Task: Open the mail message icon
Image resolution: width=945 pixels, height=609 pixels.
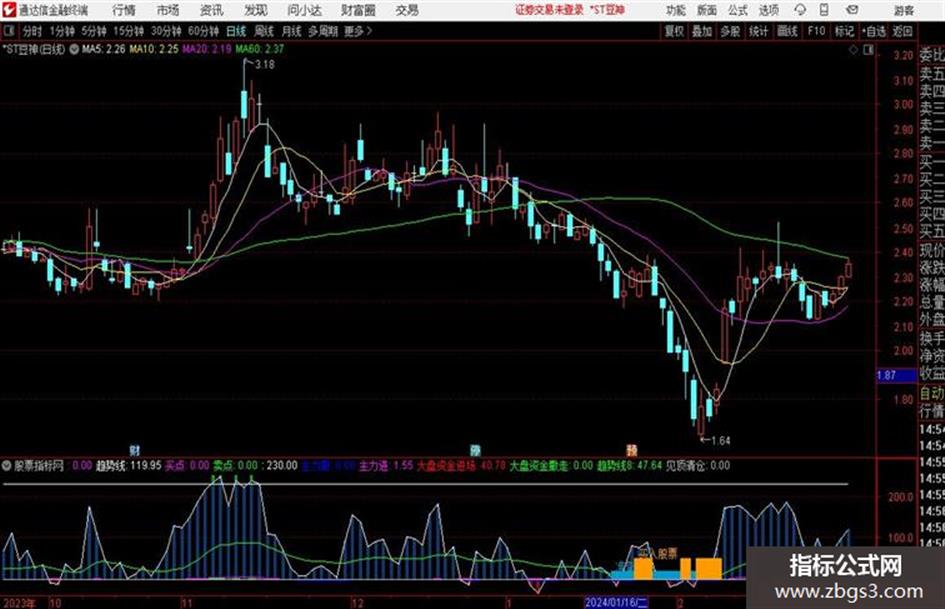Action: click(x=852, y=10)
